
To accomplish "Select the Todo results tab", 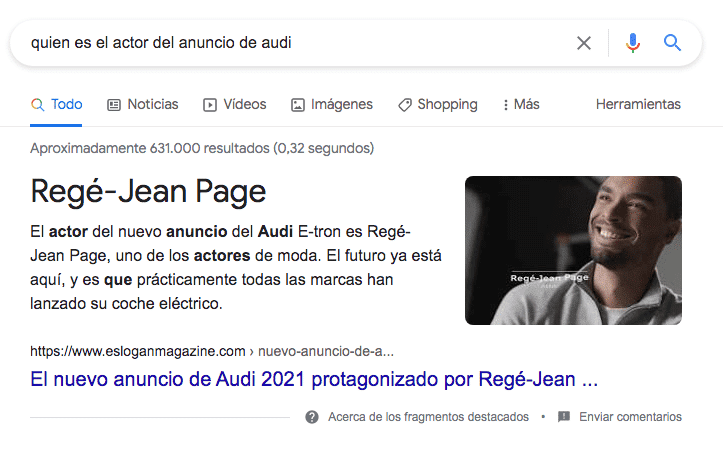I will (x=56, y=105).
